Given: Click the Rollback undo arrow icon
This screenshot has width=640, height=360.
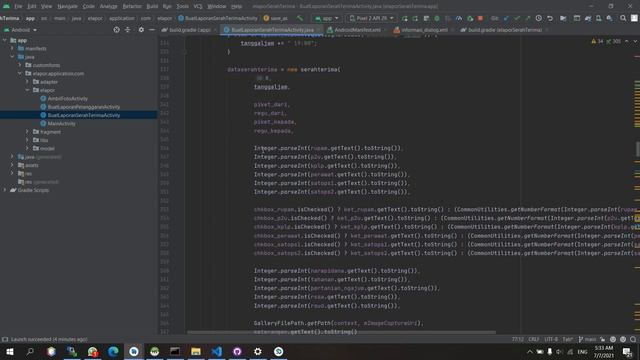Looking at the screenshot, I should point(550,18).
